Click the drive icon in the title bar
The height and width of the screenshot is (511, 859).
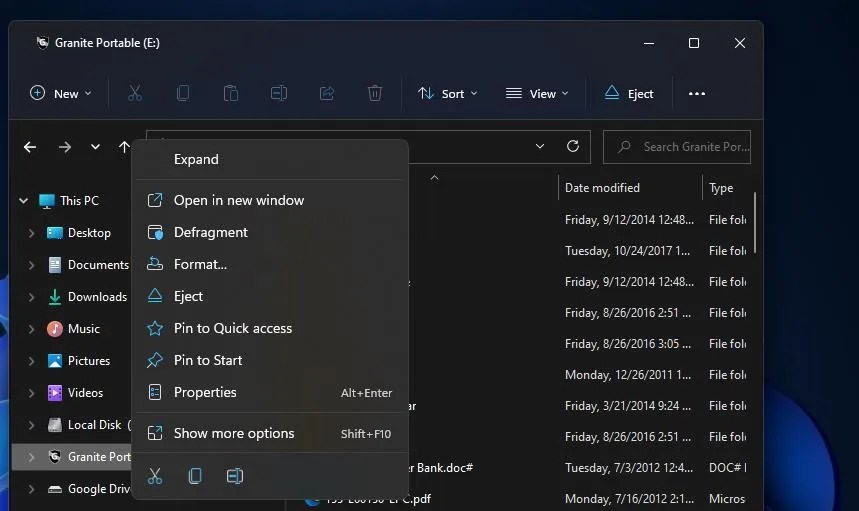pos(42,43)
